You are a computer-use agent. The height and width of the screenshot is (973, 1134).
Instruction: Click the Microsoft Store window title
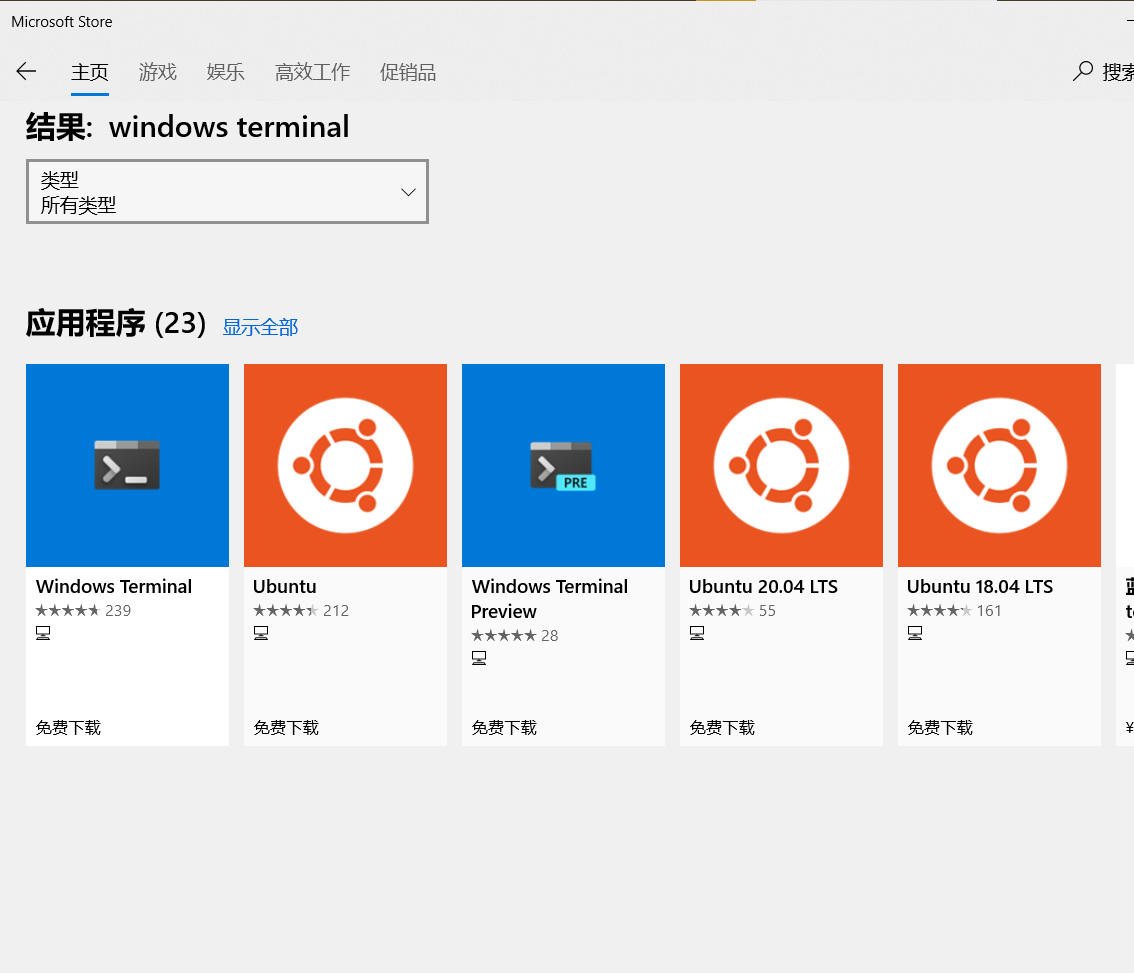pos(61,22)
